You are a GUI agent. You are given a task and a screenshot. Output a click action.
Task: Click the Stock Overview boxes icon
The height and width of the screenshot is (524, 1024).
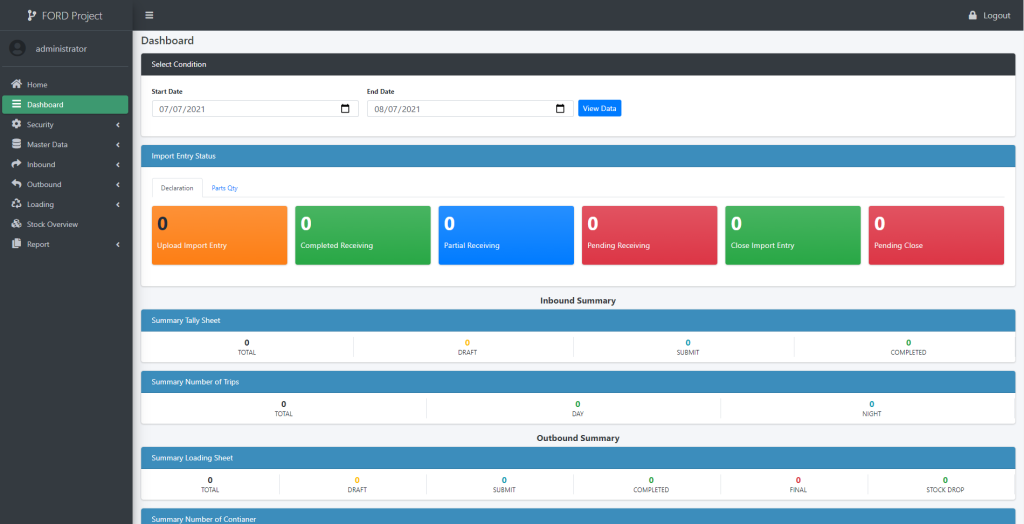coord(16,224)
